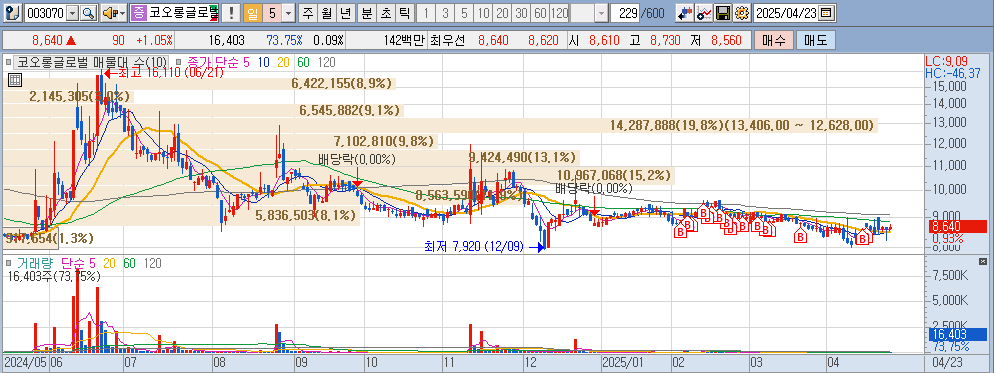Click the 매도 sell button
This screenshot has width=994, height=373.
tap(816, 41)
